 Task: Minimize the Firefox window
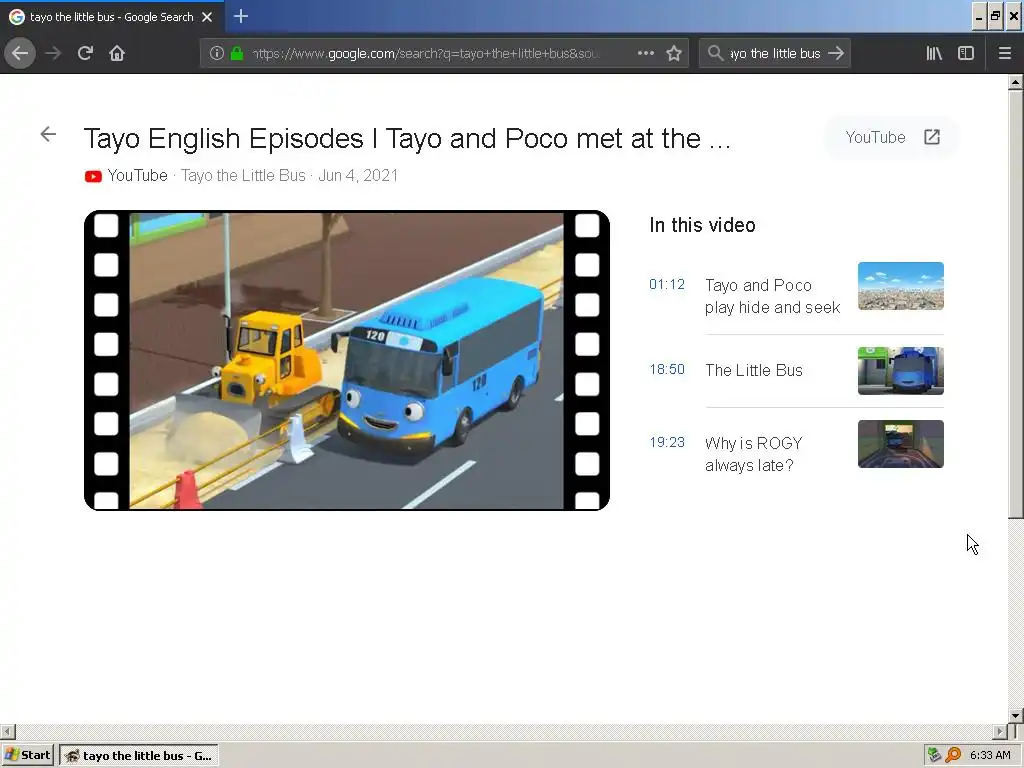[979, 17]
